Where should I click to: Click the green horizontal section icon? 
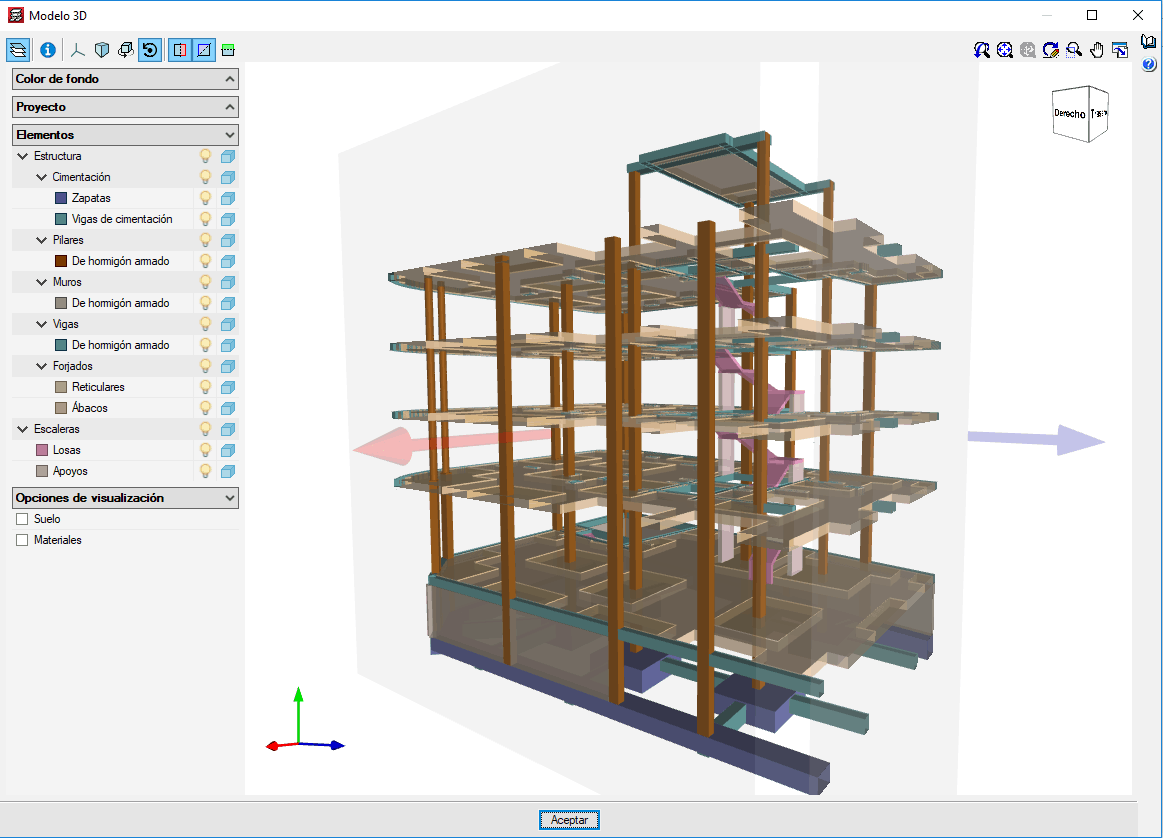(x=228, y=50)
